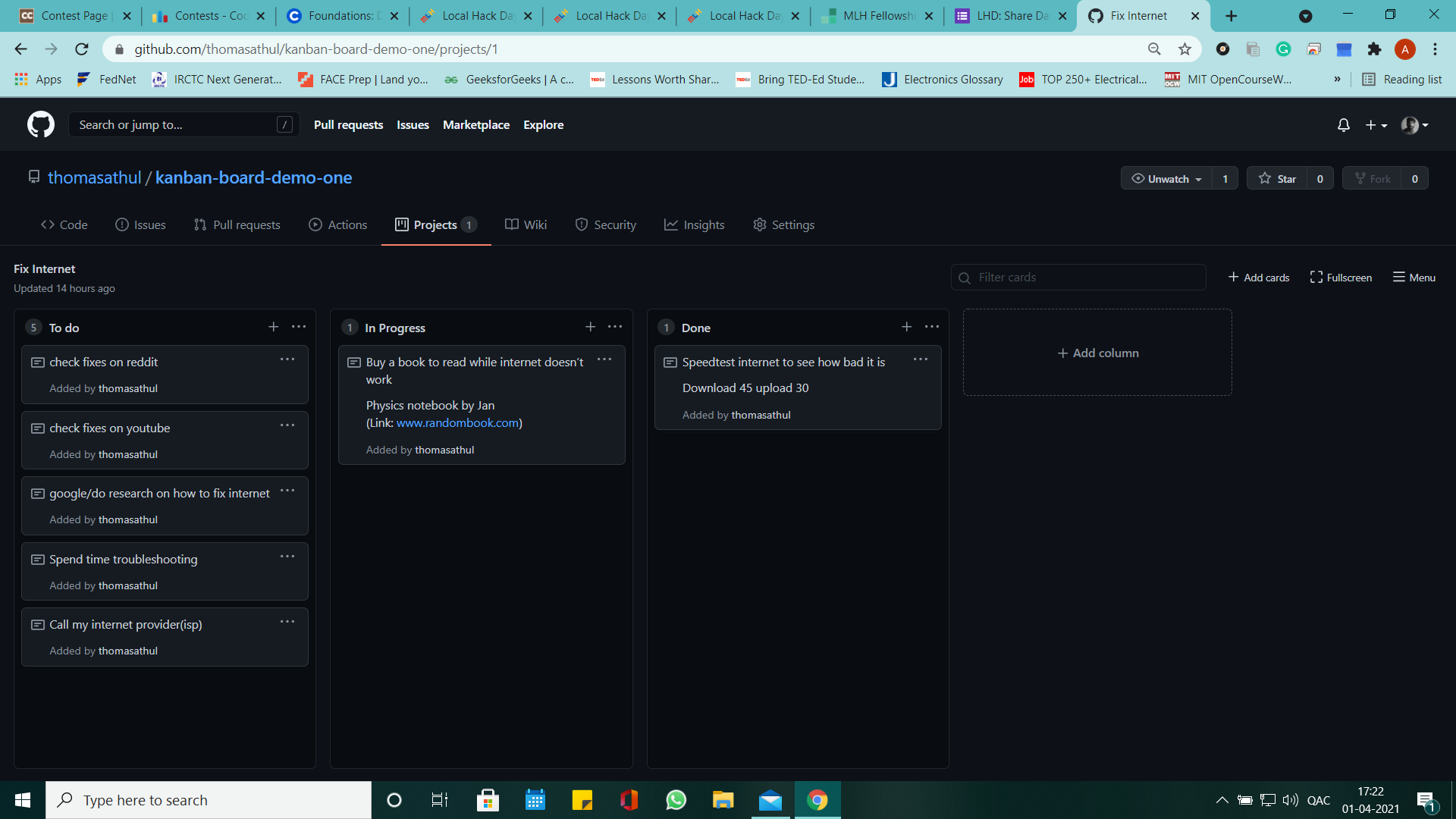Viewport: 1456px width, 819px height.
Task: Open the user avatar dropdown menu
Action: point(1414,125)
